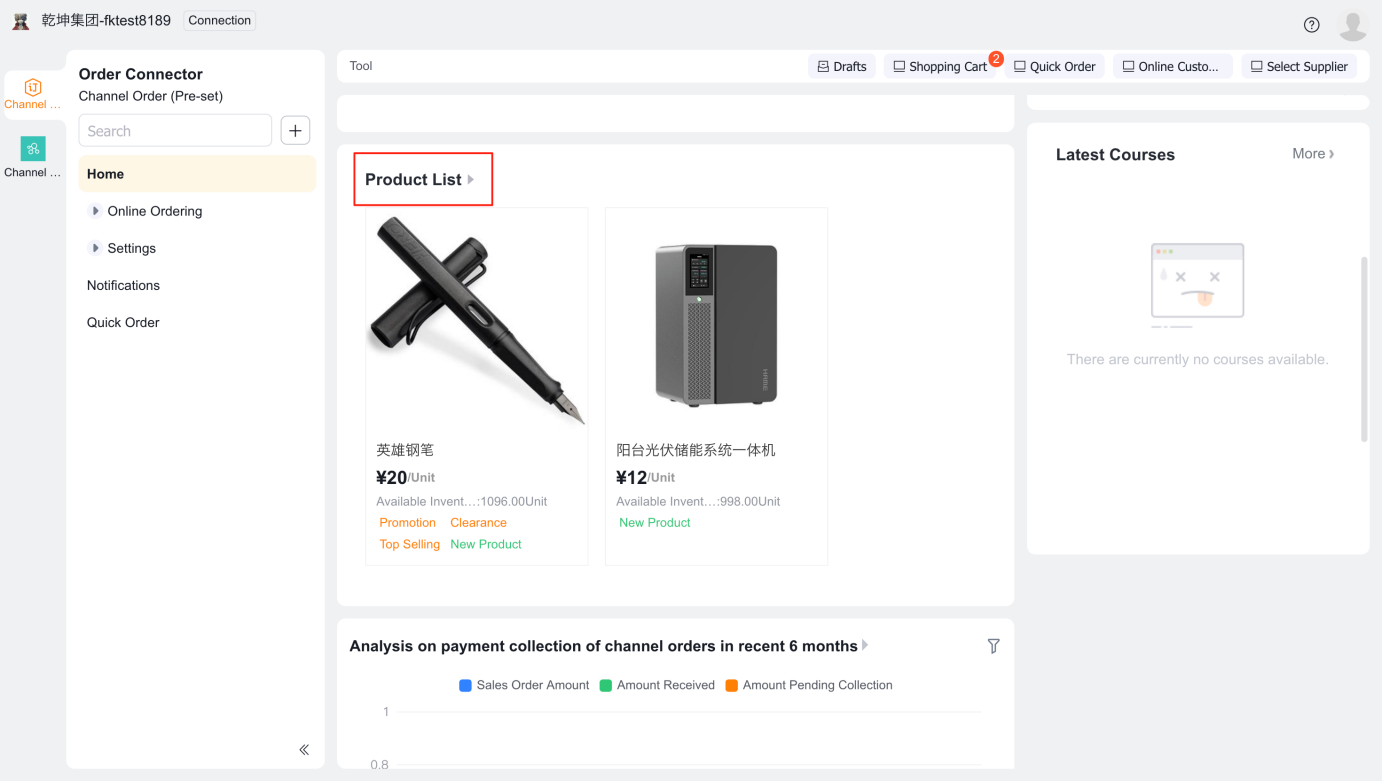Click the help question mark icon
This screenshot has width=1382, height=781.
tap(1311, 25)
